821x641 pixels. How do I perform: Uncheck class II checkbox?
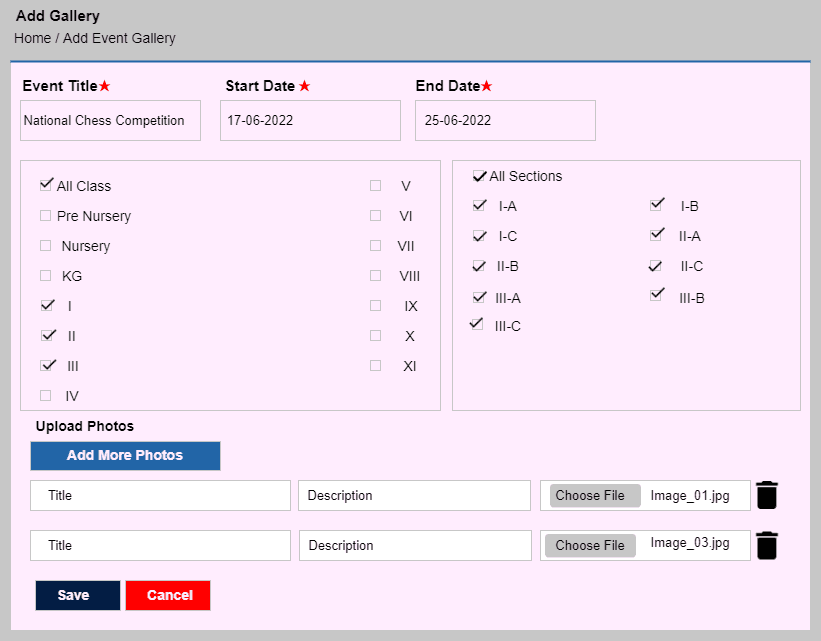[48, 335]
